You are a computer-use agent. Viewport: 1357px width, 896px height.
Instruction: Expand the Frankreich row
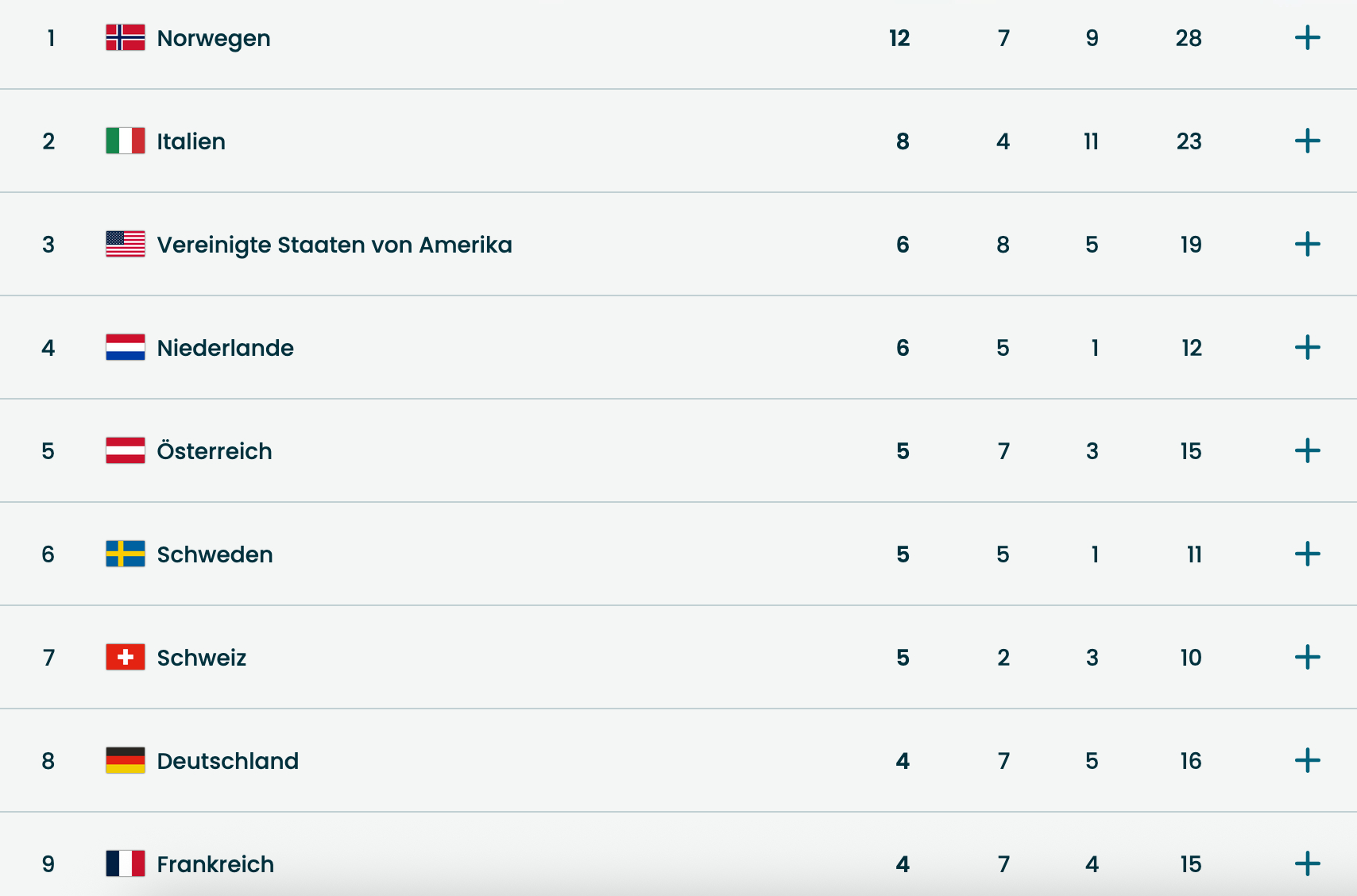[x=1307, y=864]
